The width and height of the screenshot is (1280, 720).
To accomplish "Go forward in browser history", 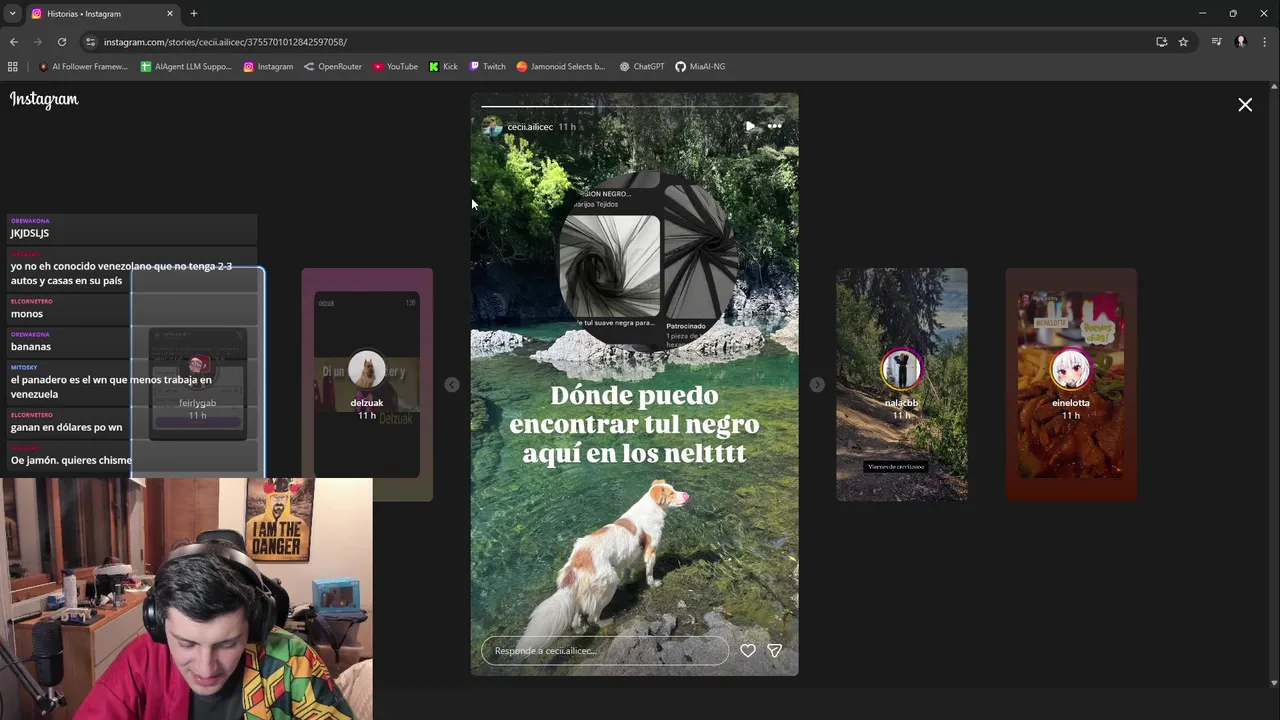I will (38, 42).
